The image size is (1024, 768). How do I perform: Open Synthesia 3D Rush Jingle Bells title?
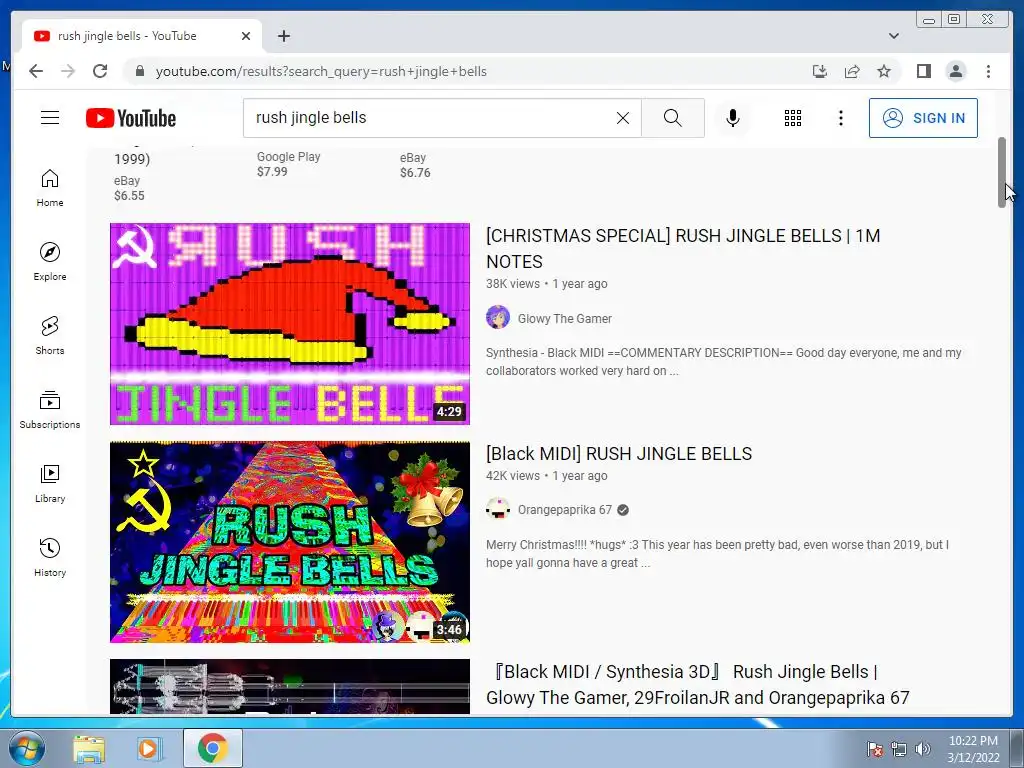tap(697, 684)
